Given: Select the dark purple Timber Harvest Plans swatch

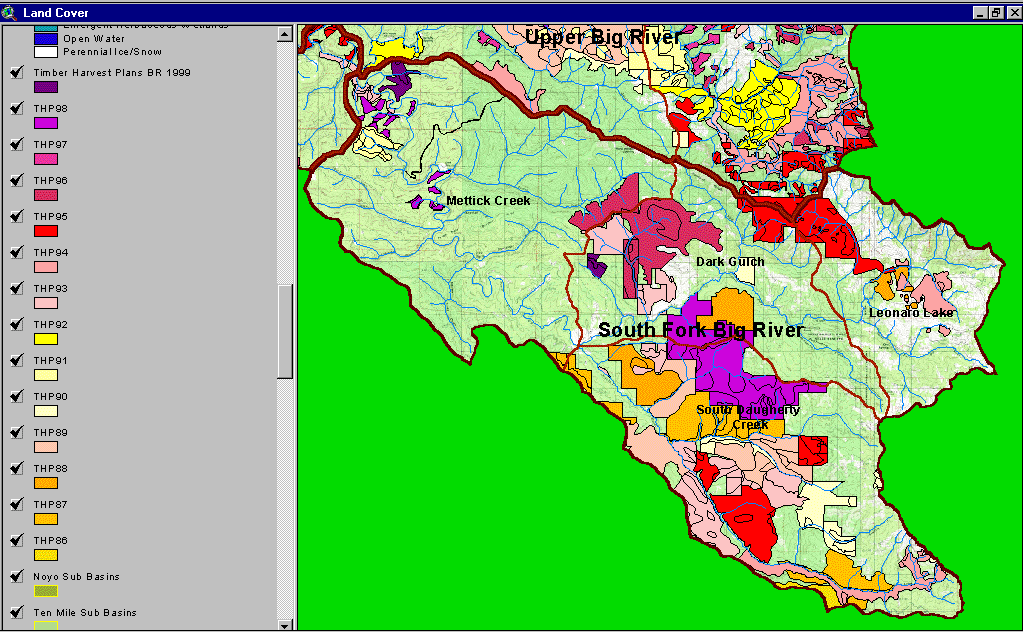Looking at the screenshot, I should point(46,87).
